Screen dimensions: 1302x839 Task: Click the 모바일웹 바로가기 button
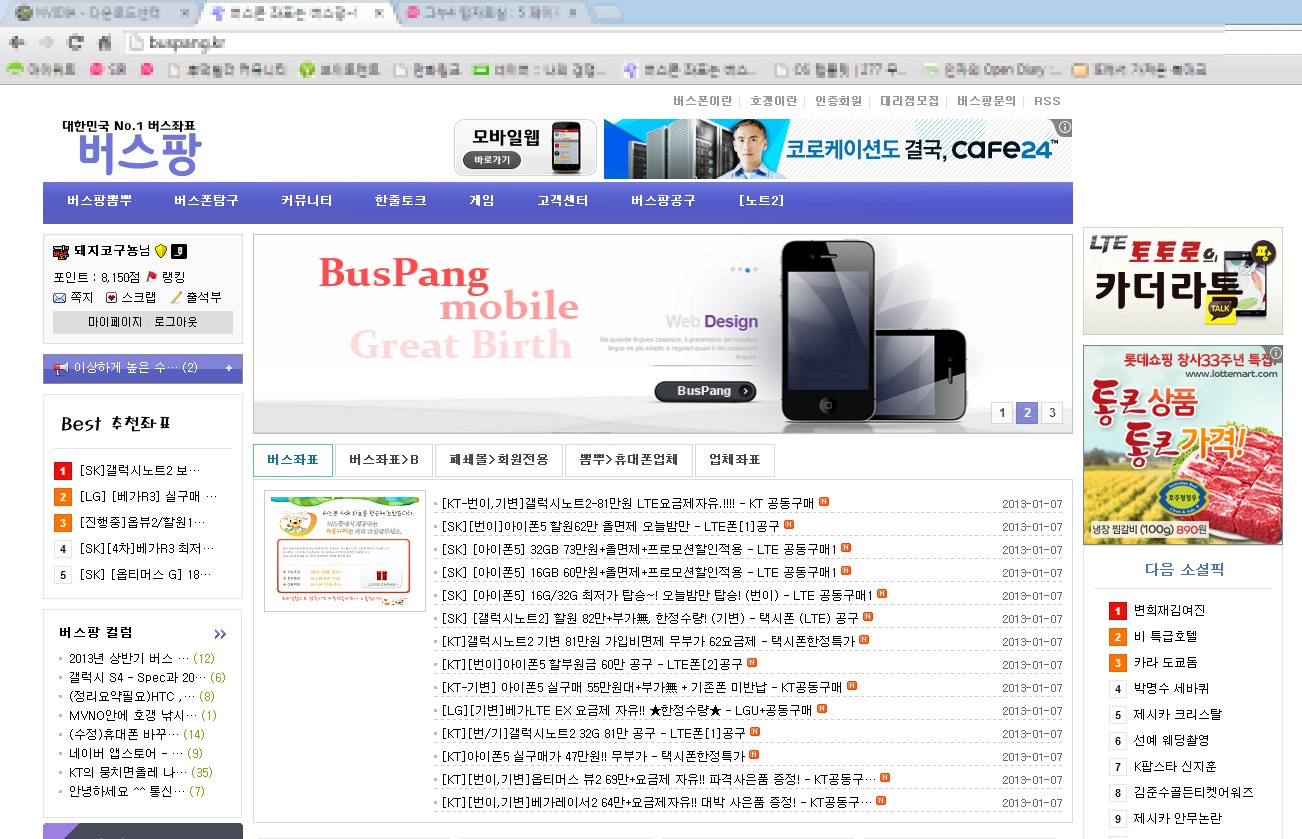[492, 159]
